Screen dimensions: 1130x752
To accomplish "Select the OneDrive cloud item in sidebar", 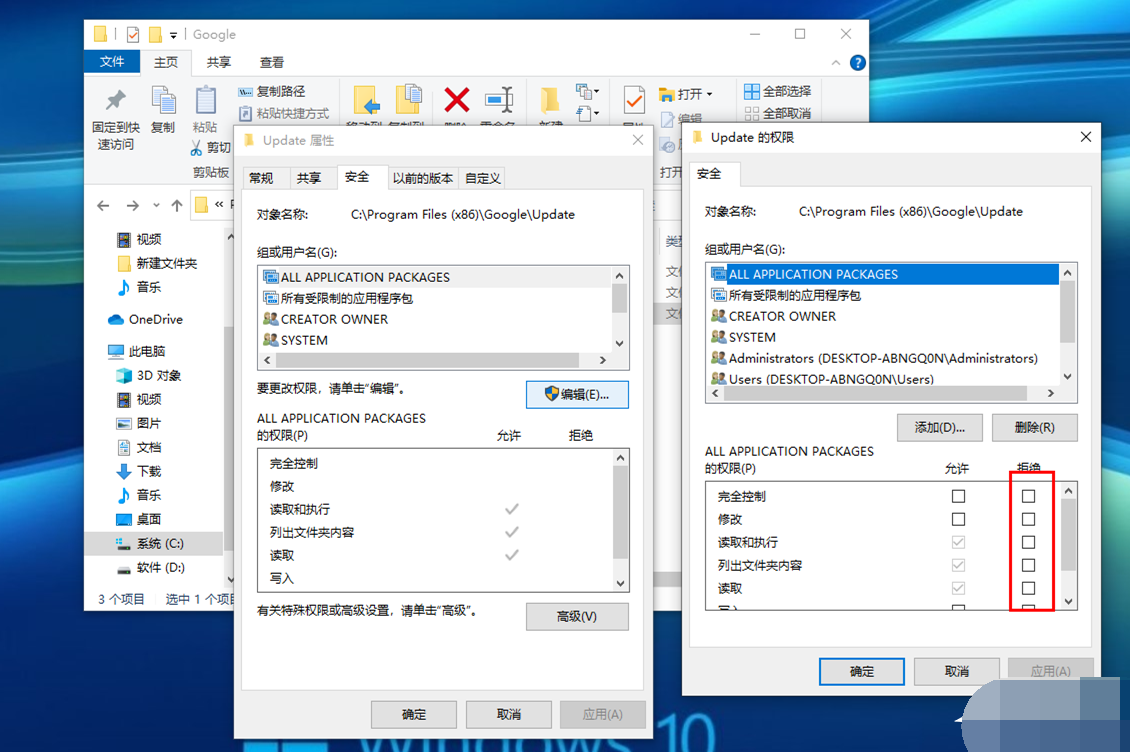I will [x=155, y=320].
